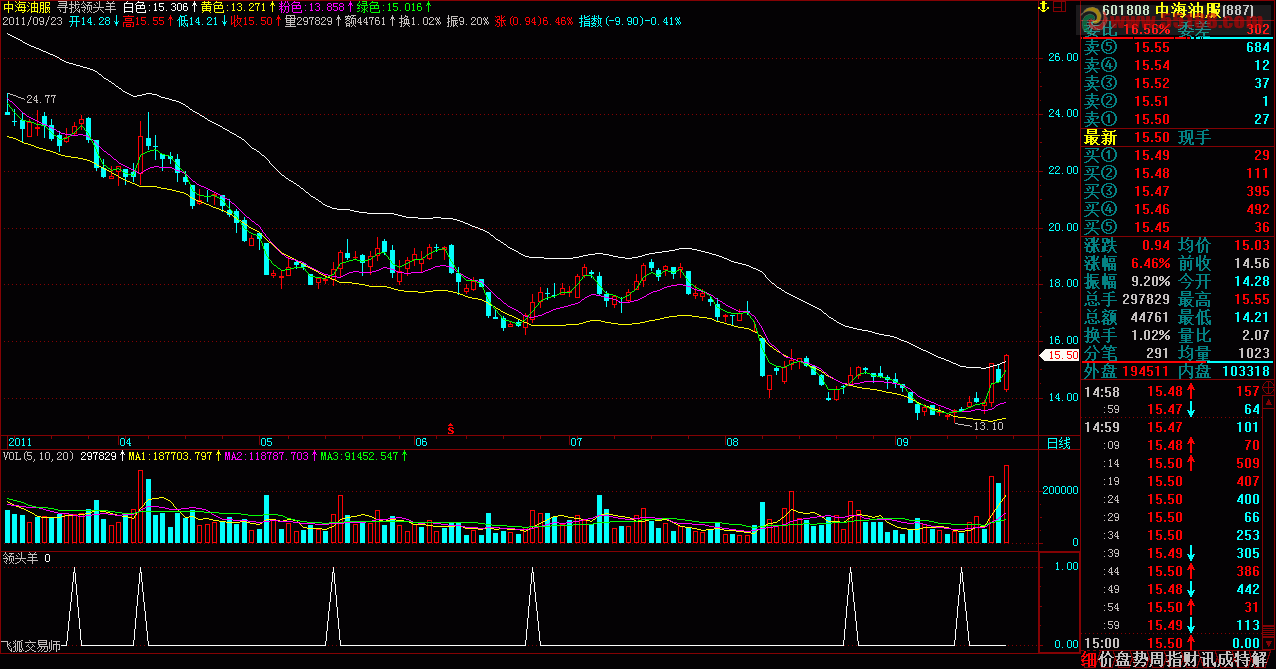1276x669 pixels.
Task: Select the 买③ bid row at 15.47
Action: point(1178,191)
